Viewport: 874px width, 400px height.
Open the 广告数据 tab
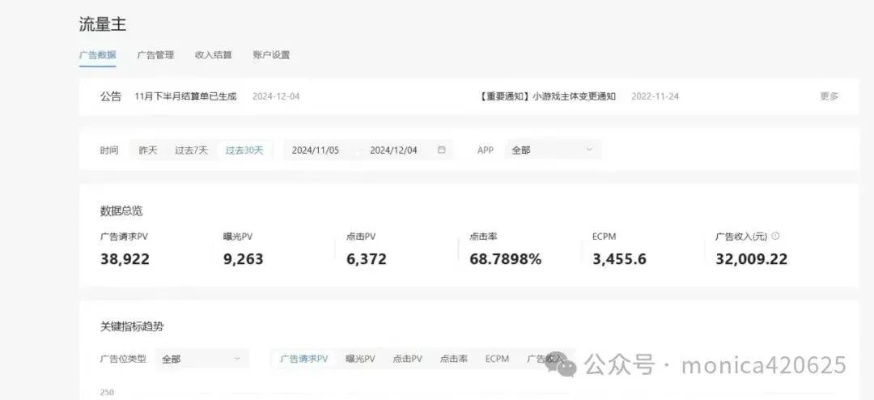coord(98,55)
